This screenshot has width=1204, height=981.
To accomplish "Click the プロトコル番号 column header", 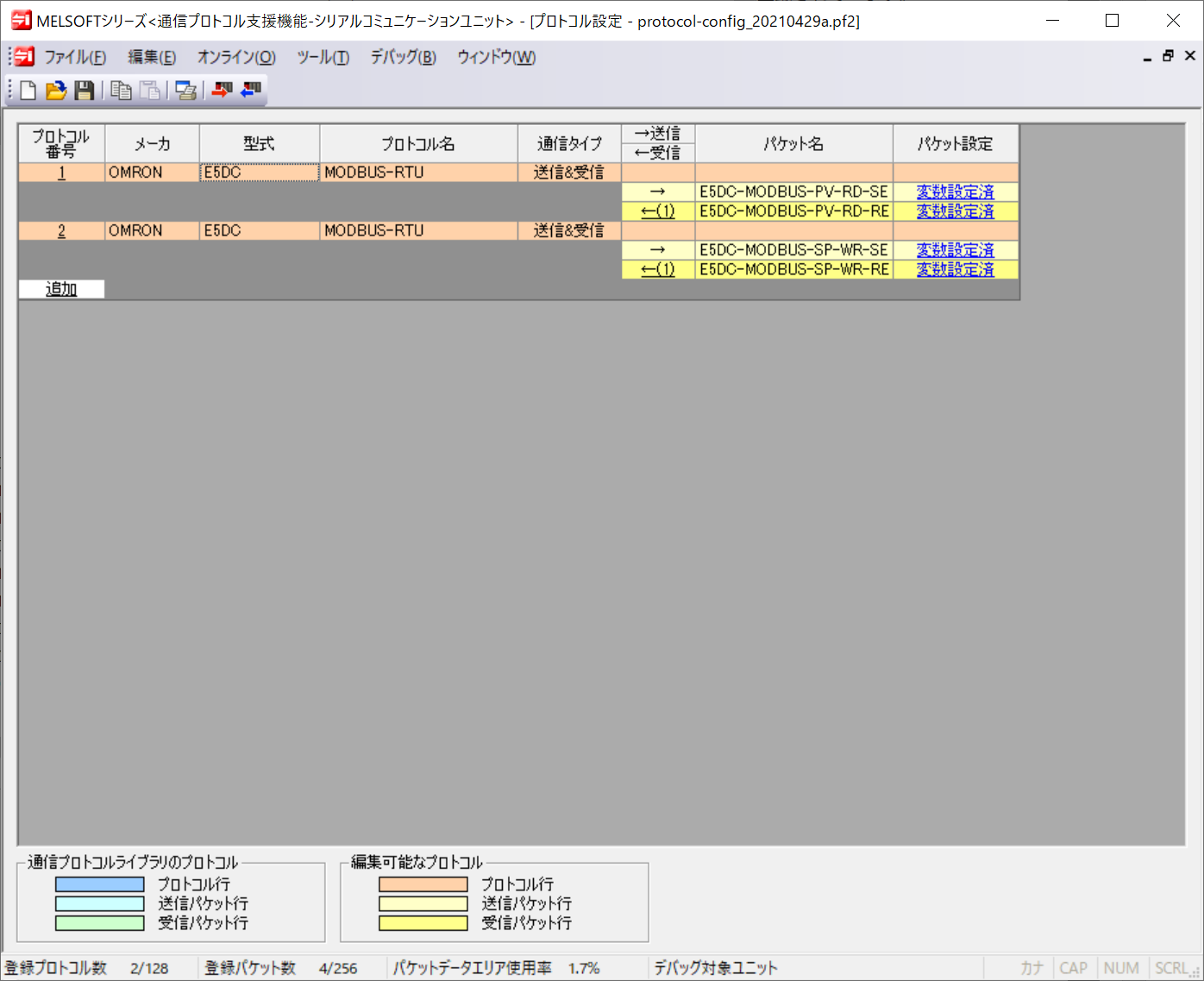I will 61,143.
